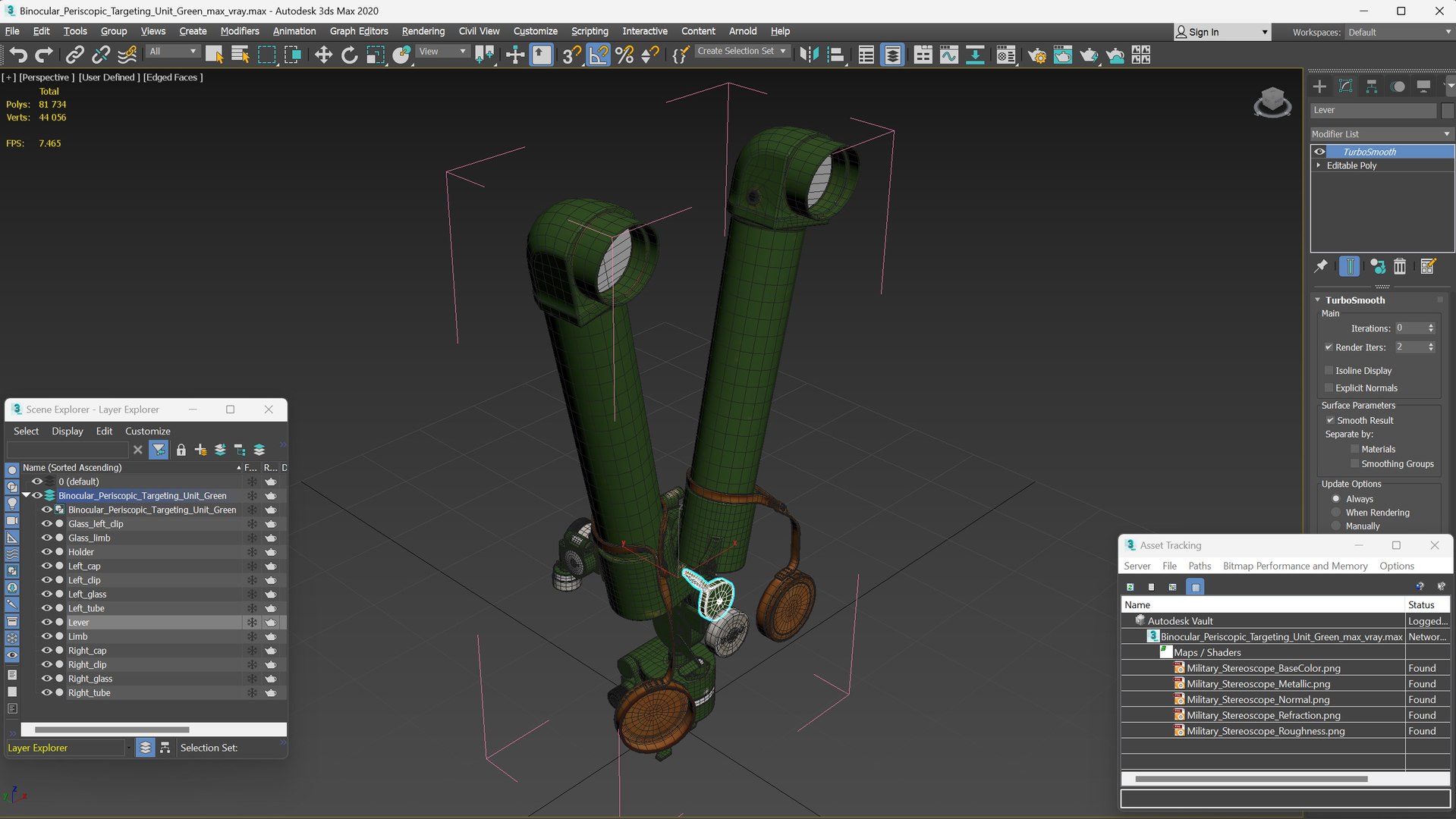Screen dimensions: 1456x819
Task: Activate the Select and Rotate tool
Action: [349, 55]
